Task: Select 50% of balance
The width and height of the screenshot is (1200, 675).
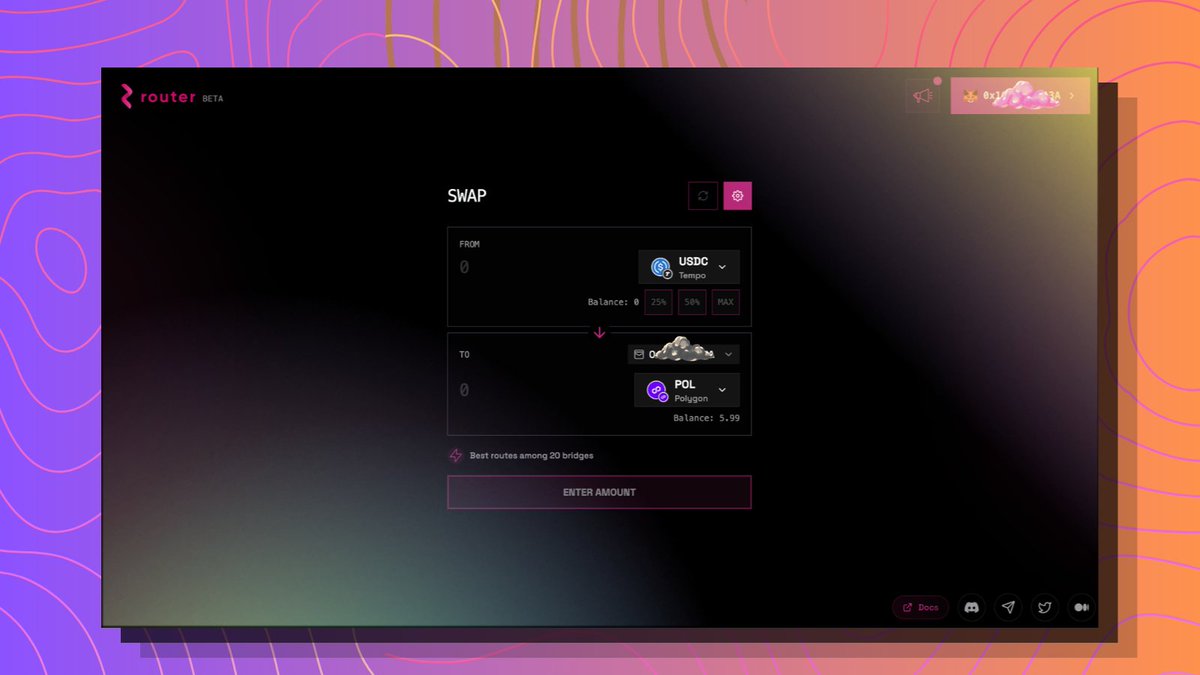Action: click(x=692, y=302)
